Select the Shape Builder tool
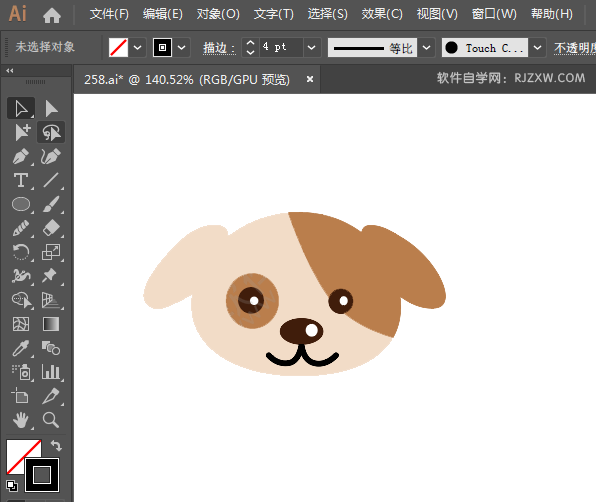The image size is (596, 502). point(21,300)
